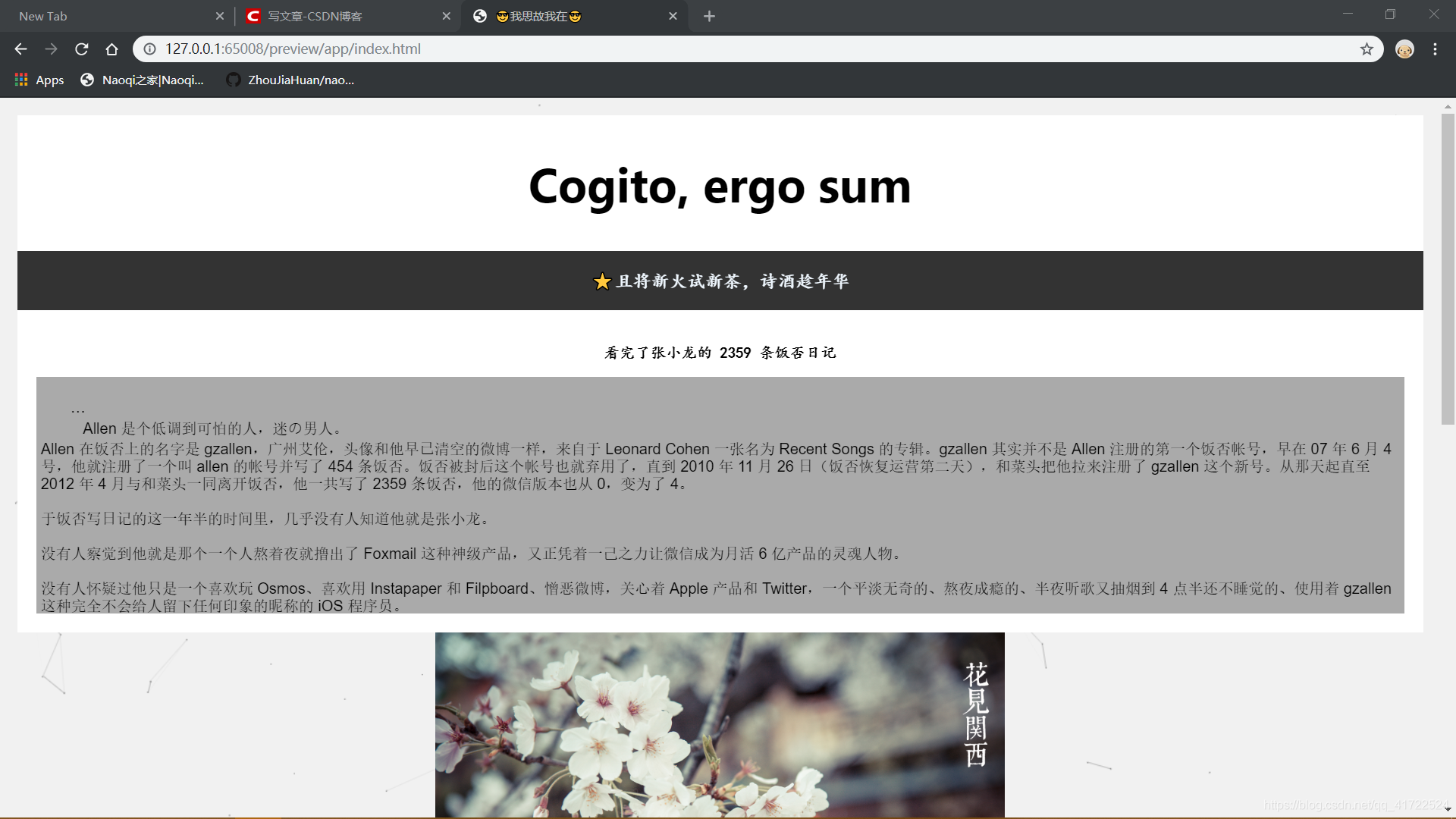Click the CSDN favicon on second tab
This screenshot has height=819, width=1456.
[253, 16]
